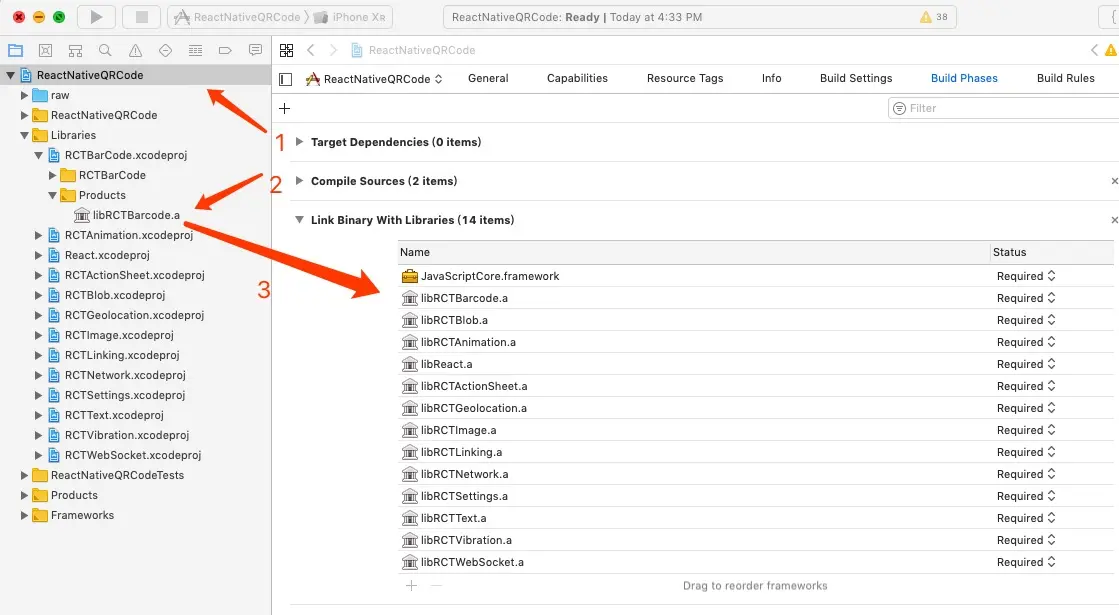Change libReact.a Required status stepper
Screen dimensions: 1119x615
click(x=1051, y=364)
